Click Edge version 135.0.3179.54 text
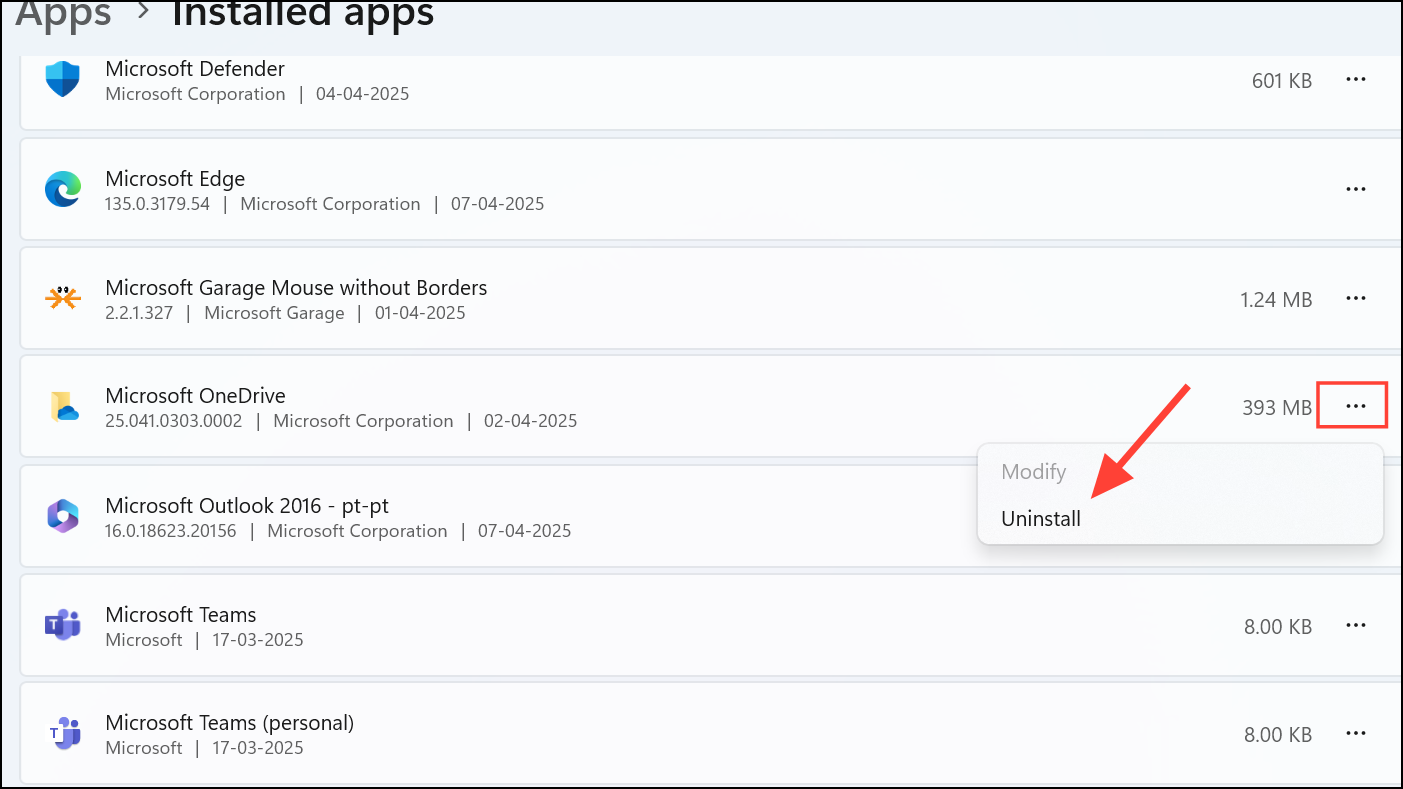 (x=158, y=204)
